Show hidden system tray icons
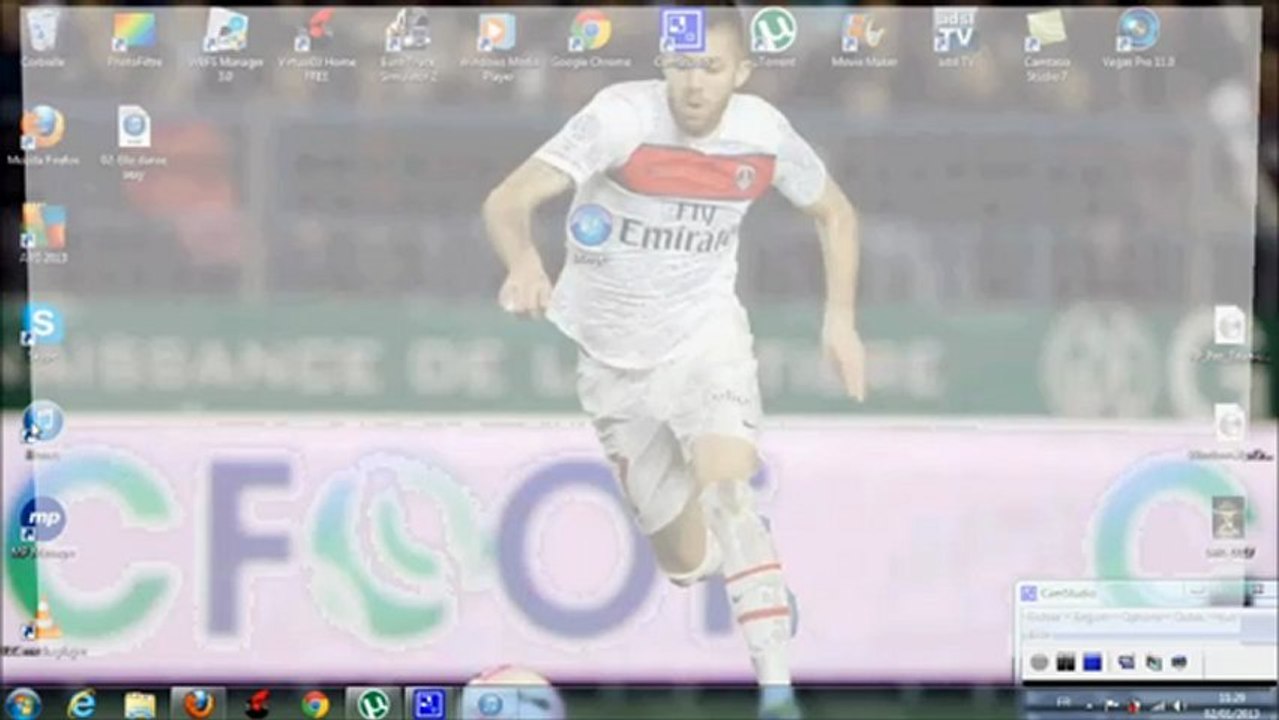The width and height of the screenshot is (1279, 720). click(1089, 705)
